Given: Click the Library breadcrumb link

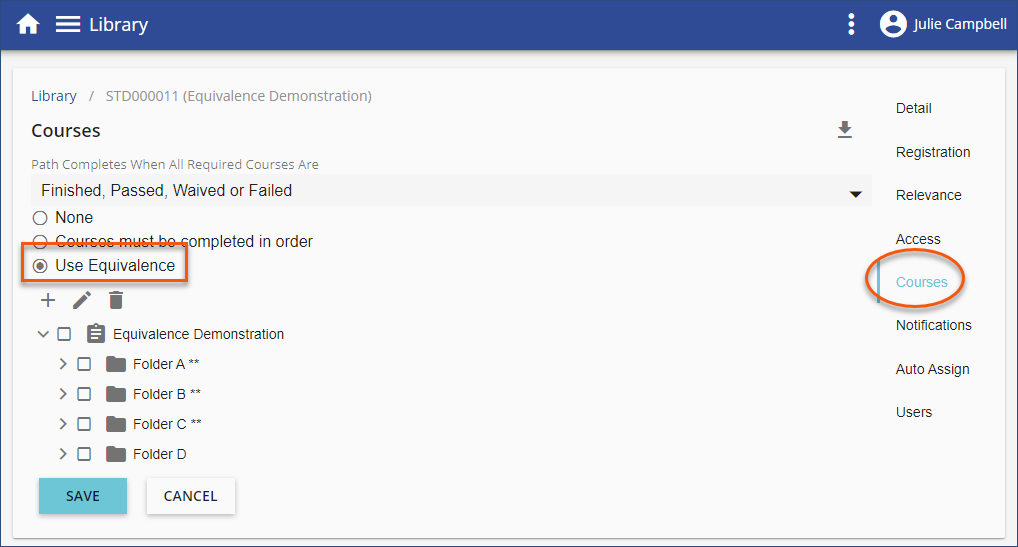Looking at the screenshot, I should (54, 96).
